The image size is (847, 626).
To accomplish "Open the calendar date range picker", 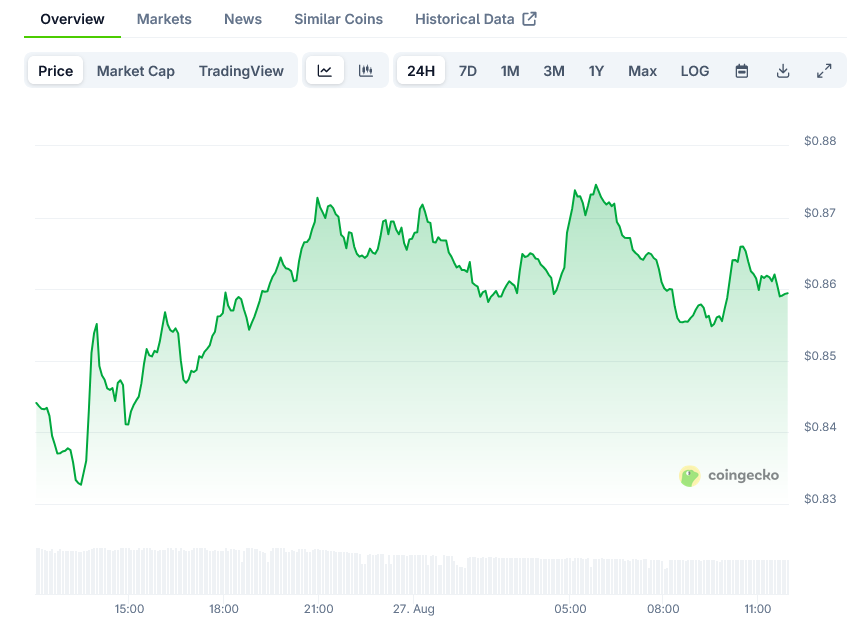I will [x=742, y=71].
